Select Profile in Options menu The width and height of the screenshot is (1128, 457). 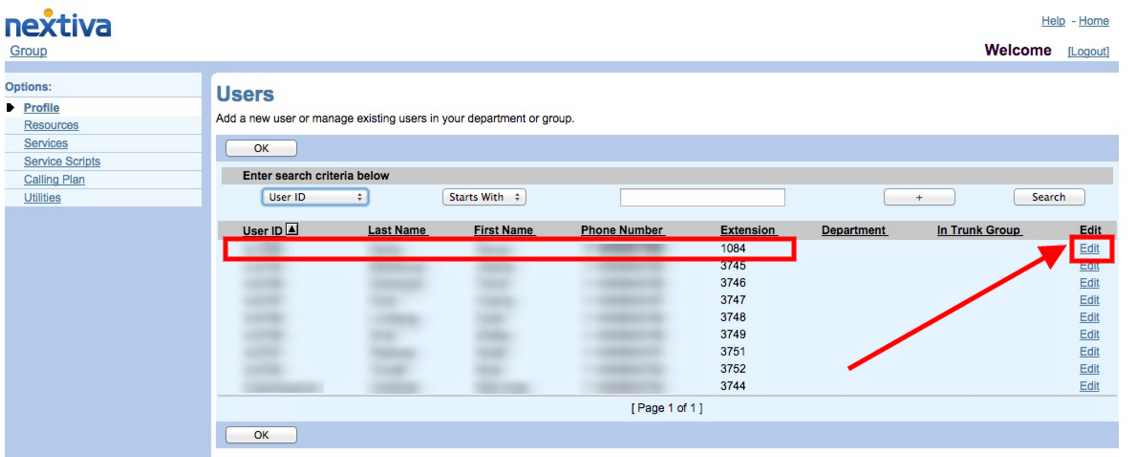[42, 108]
